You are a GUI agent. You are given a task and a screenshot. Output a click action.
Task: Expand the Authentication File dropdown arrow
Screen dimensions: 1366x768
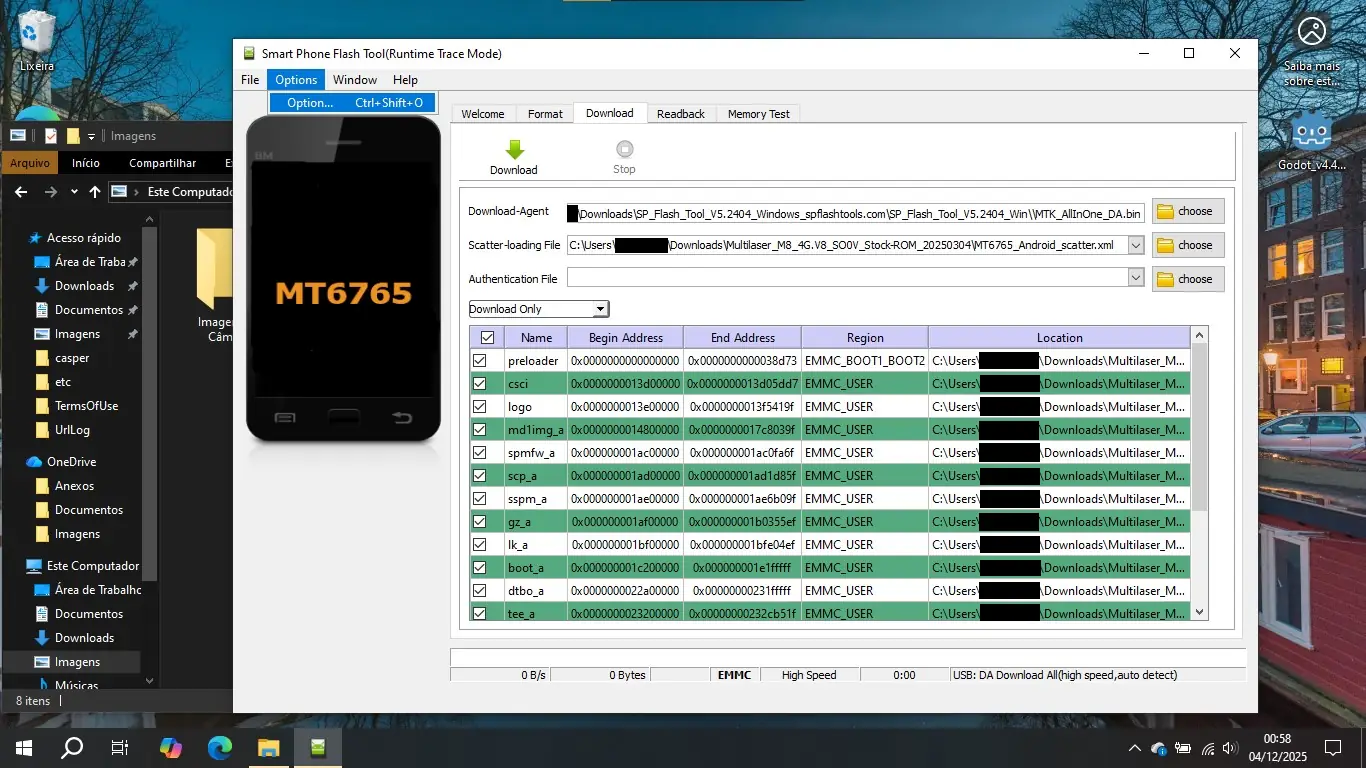click(x=1135, y=278)
